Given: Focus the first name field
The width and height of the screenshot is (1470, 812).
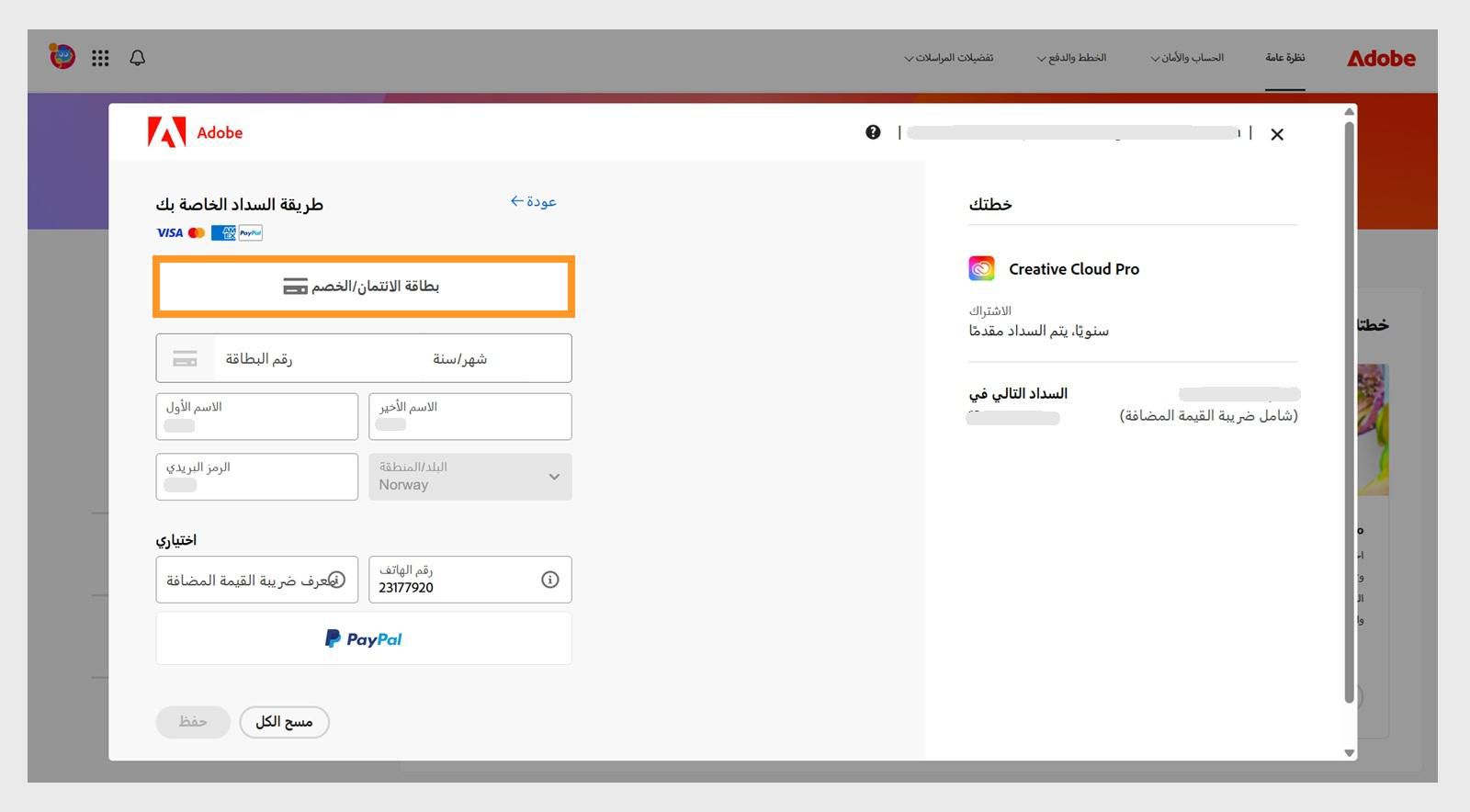Looking at the screenshot, I should coord(257,416).
